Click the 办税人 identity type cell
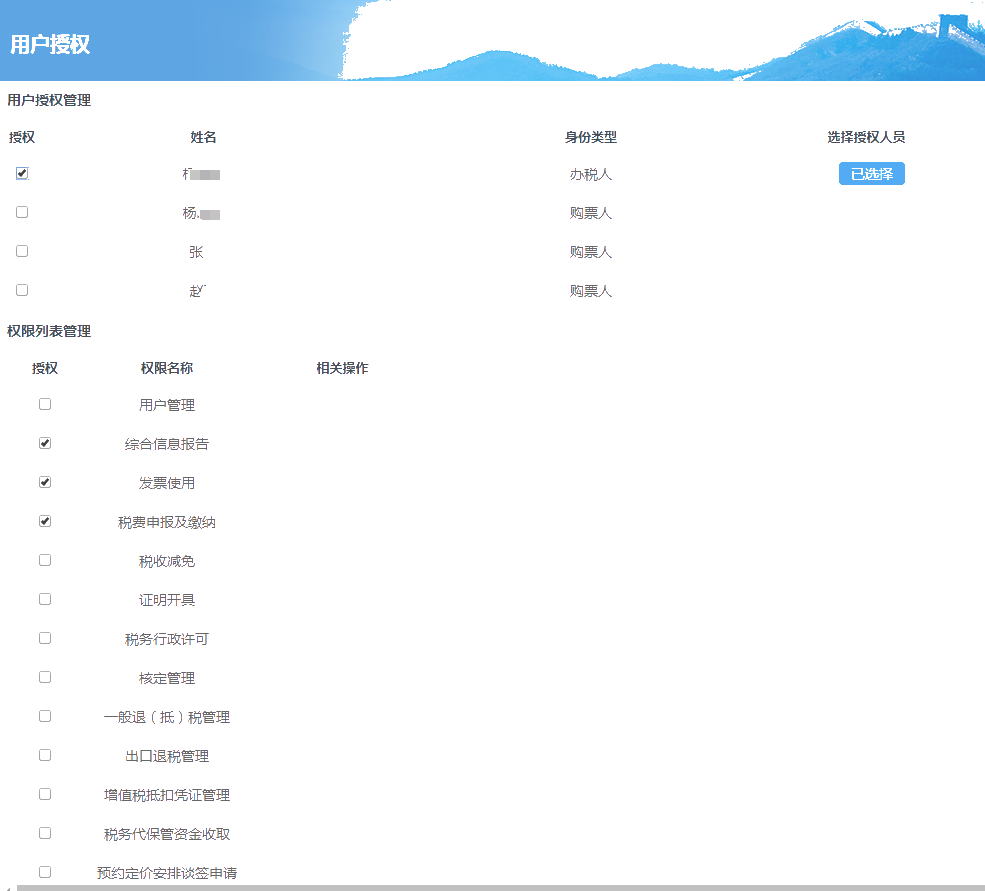The width and height of the screenshot is (985, 891). click(590, 175)
